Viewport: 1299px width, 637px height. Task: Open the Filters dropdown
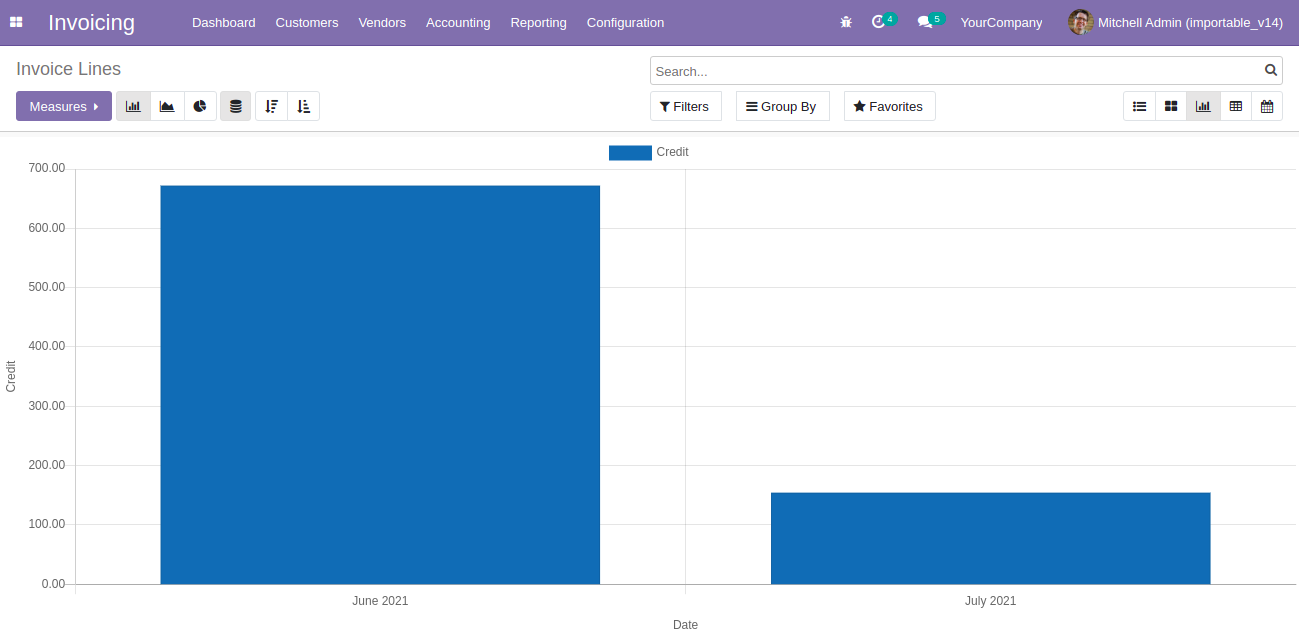(x=686, y=106)
